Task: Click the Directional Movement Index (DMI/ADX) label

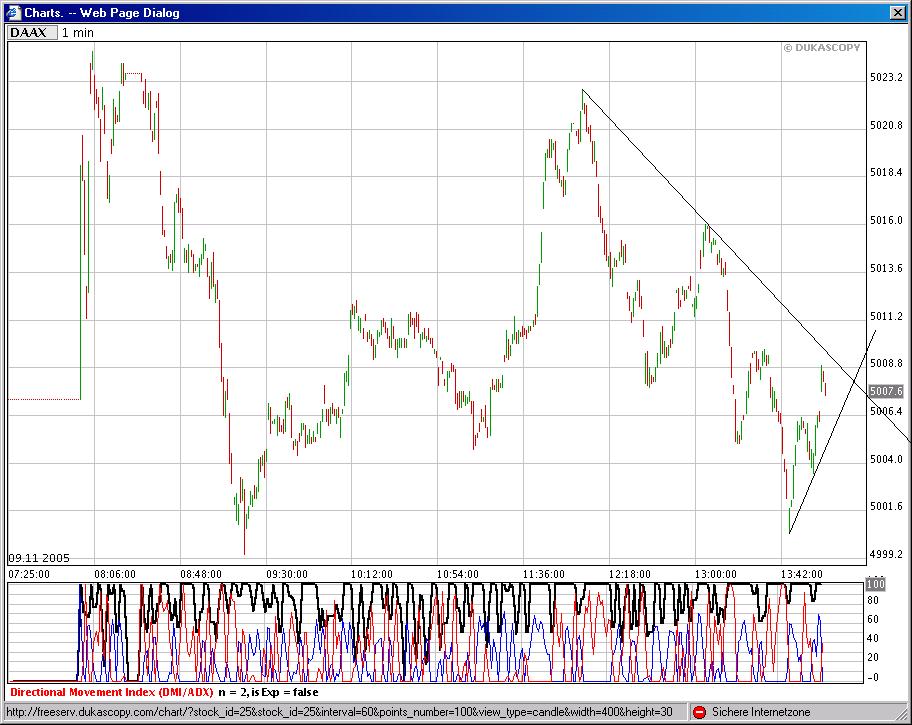Action: click(x=112, y=692)
